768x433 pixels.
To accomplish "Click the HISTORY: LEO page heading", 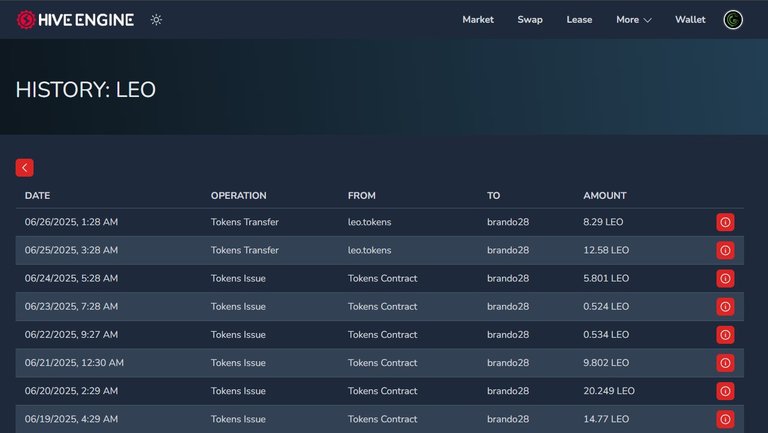I will coord(86,90).
